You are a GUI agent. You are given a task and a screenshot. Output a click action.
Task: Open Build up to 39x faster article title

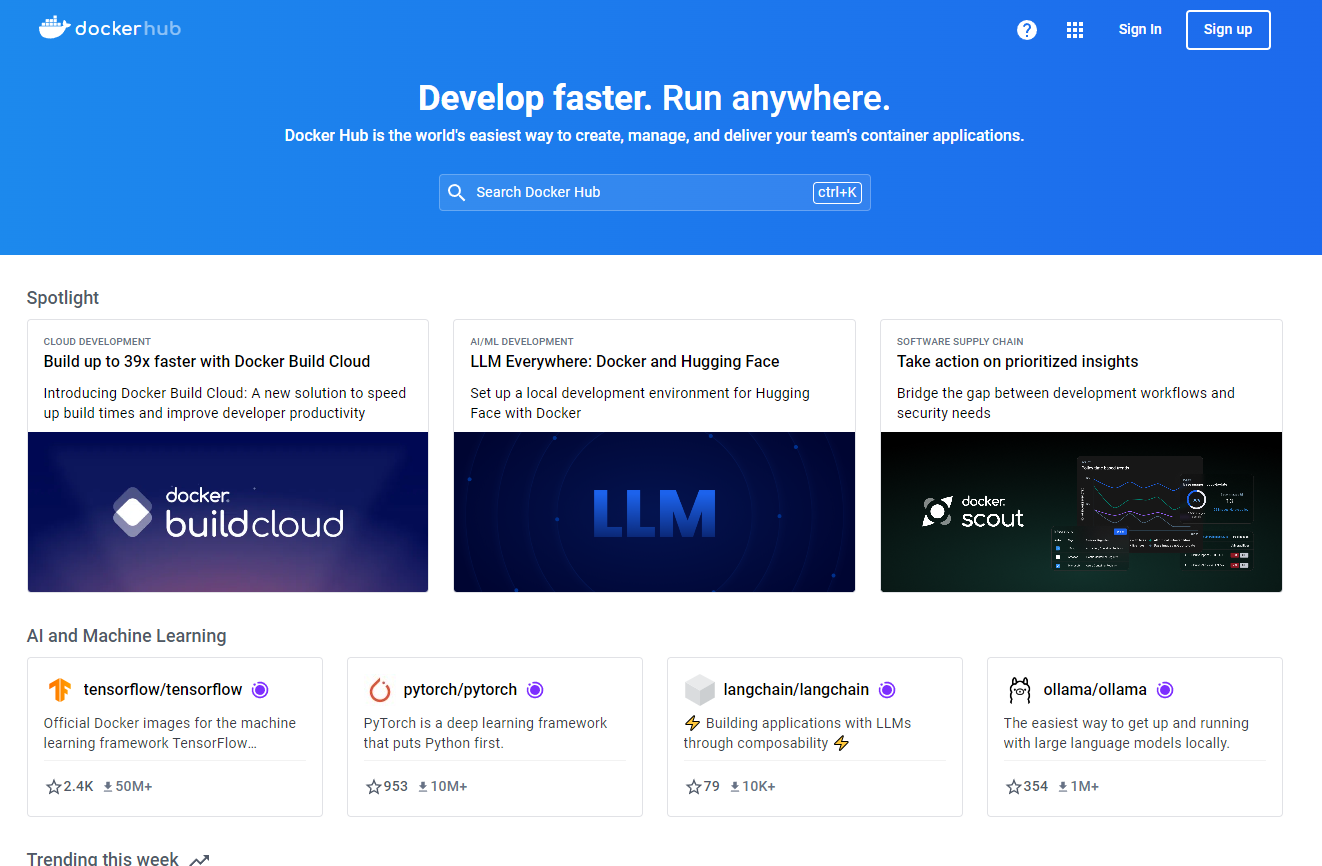(207, 362)
